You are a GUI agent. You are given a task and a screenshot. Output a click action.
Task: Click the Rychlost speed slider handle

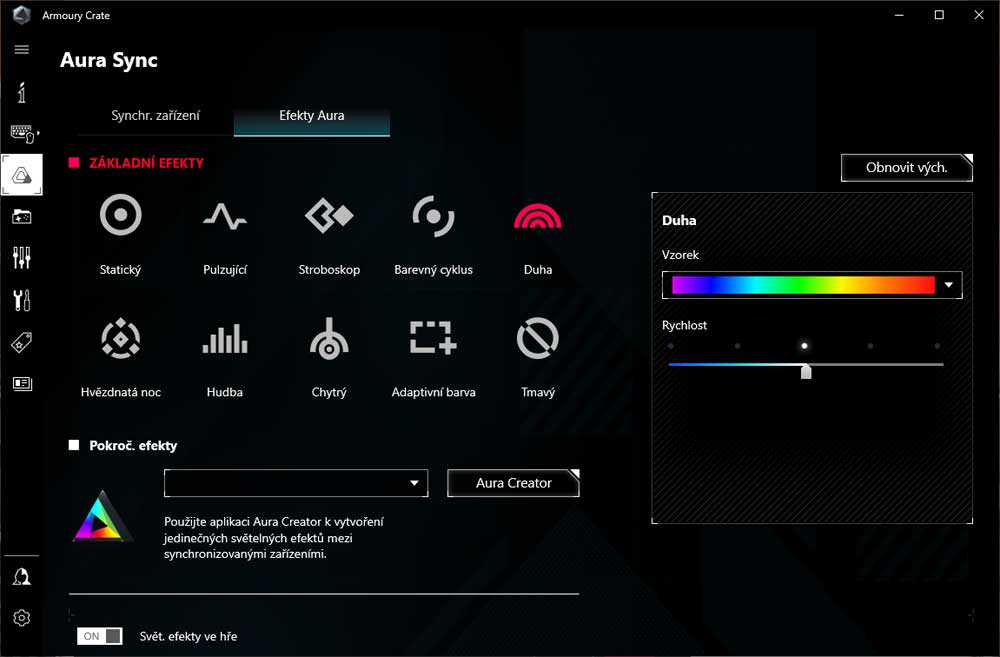pyautogui.click(x=806, y=371)
